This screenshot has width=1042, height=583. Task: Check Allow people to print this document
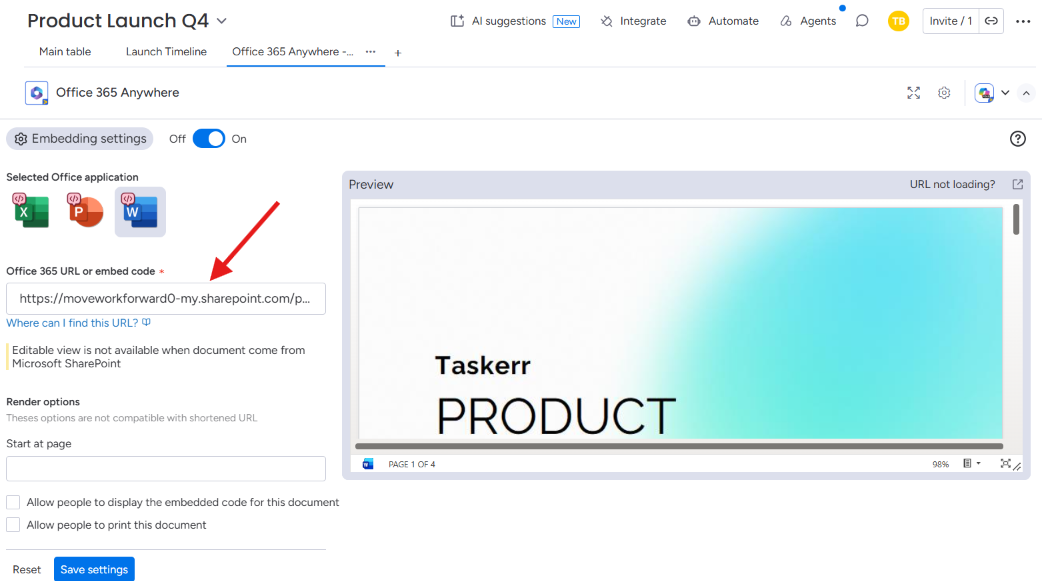pyautogui.click(x=13, y=525)
